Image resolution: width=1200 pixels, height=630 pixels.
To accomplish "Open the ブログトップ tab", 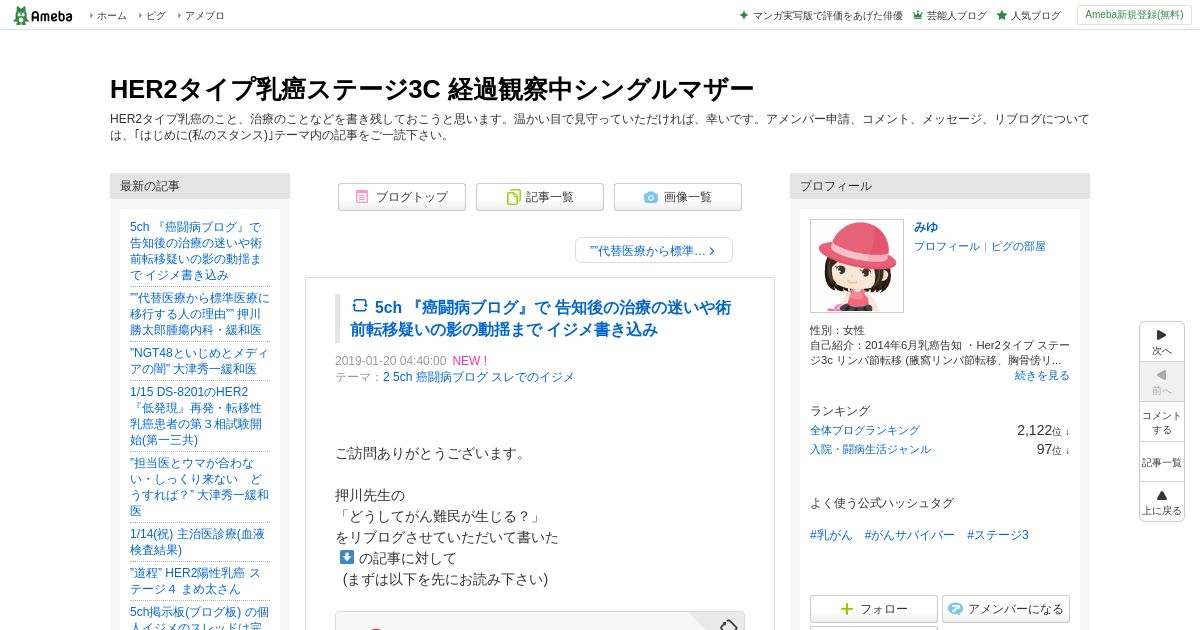I will tap(402, 197).
